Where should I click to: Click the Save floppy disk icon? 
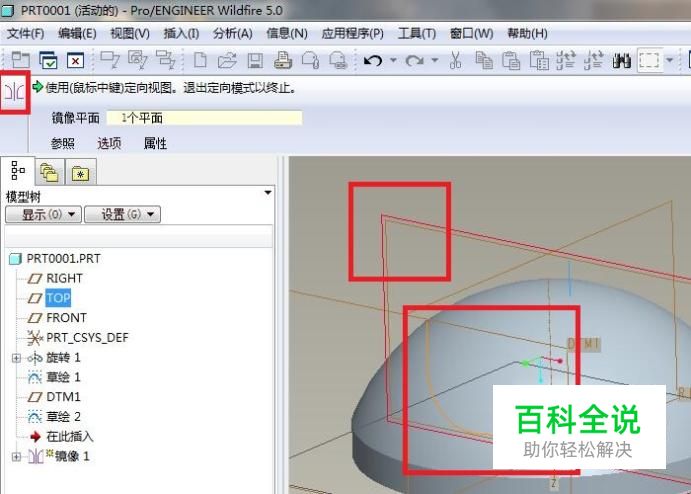(x=255, y=60)
